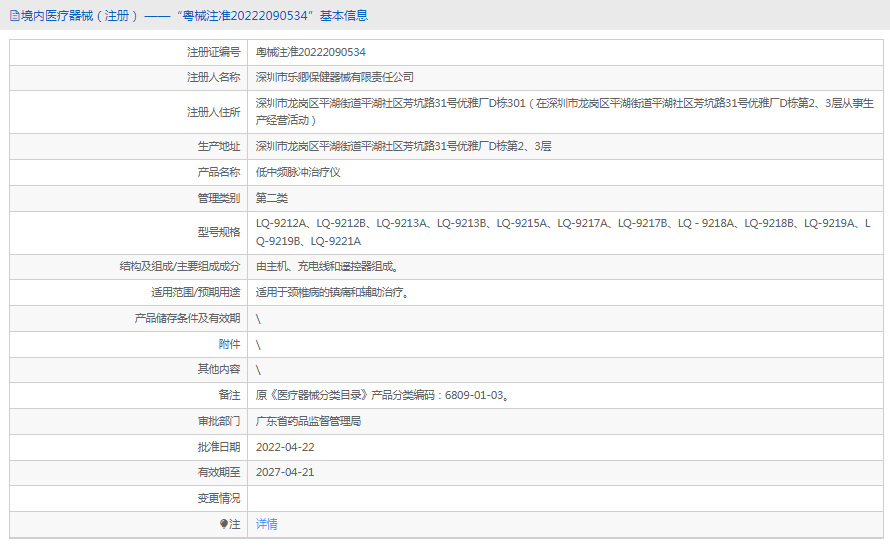Click the 备注 label
Viewport: 890px width, 547px height.
point(229,395)
